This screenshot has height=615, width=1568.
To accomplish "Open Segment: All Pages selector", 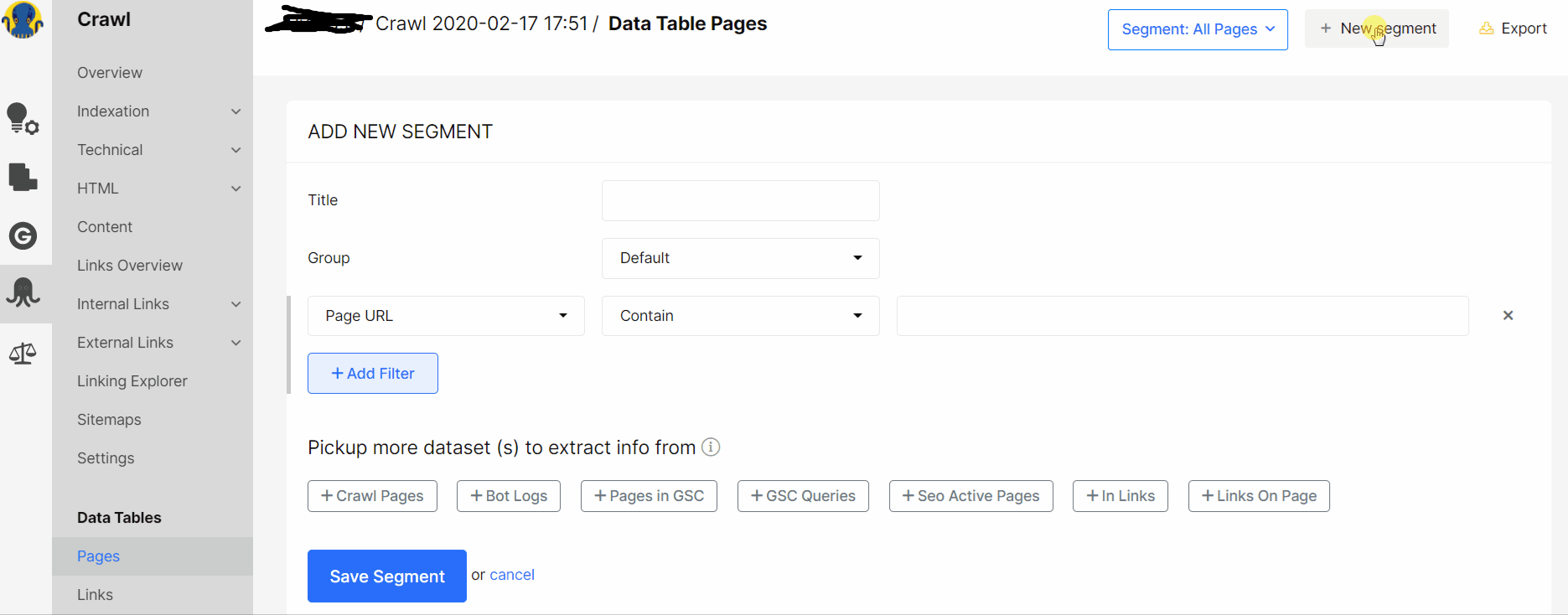I will (1198, 29).
